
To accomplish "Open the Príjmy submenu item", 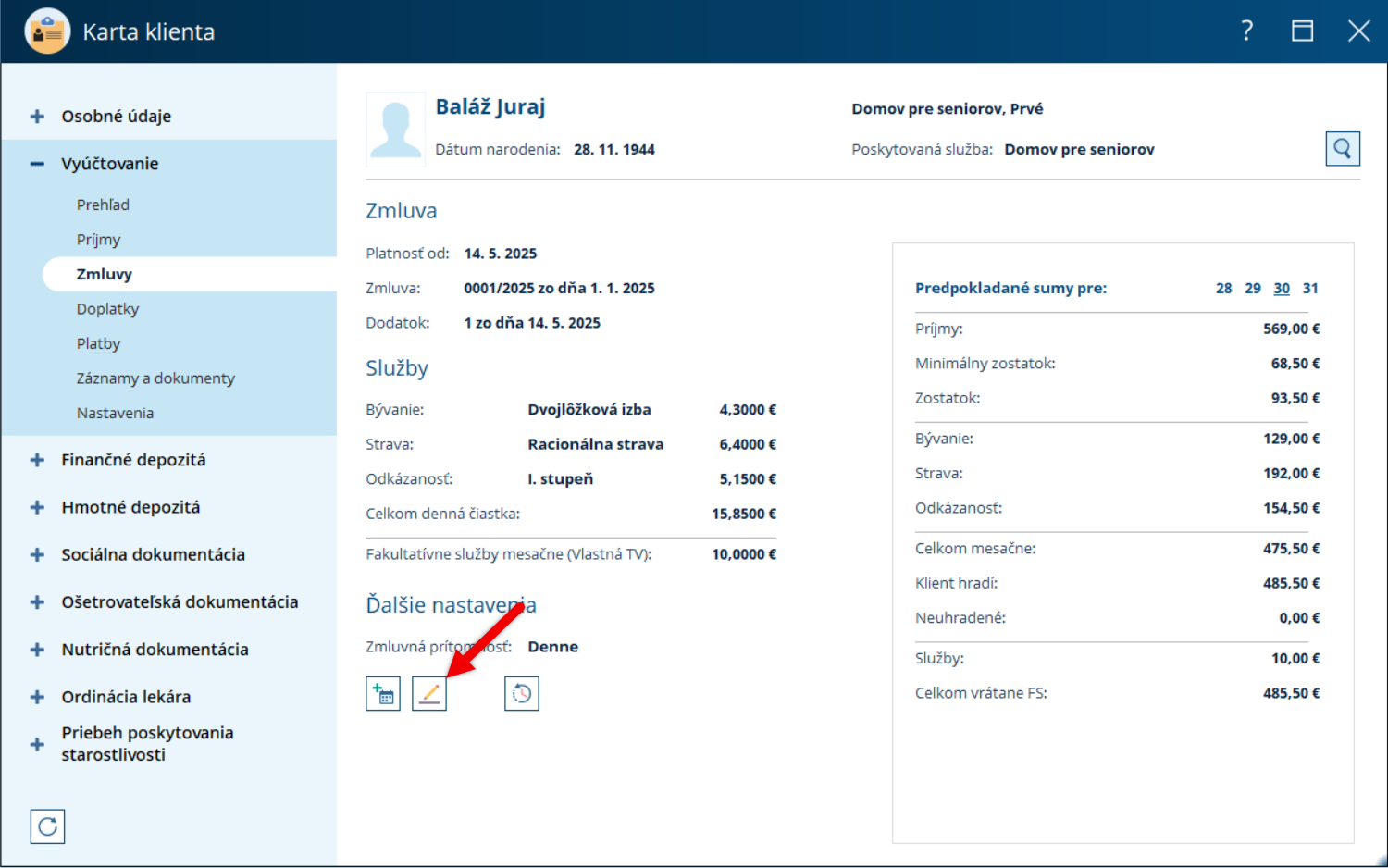I will coord(98,240).
